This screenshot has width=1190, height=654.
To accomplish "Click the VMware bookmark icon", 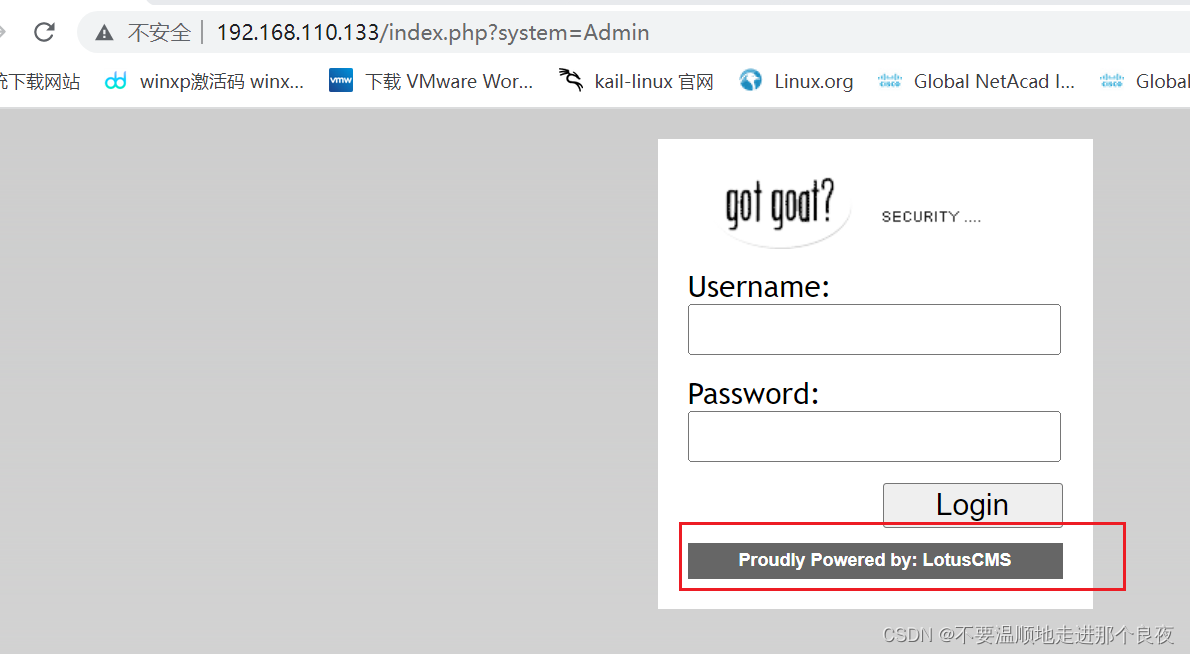I will coord(341,80).
